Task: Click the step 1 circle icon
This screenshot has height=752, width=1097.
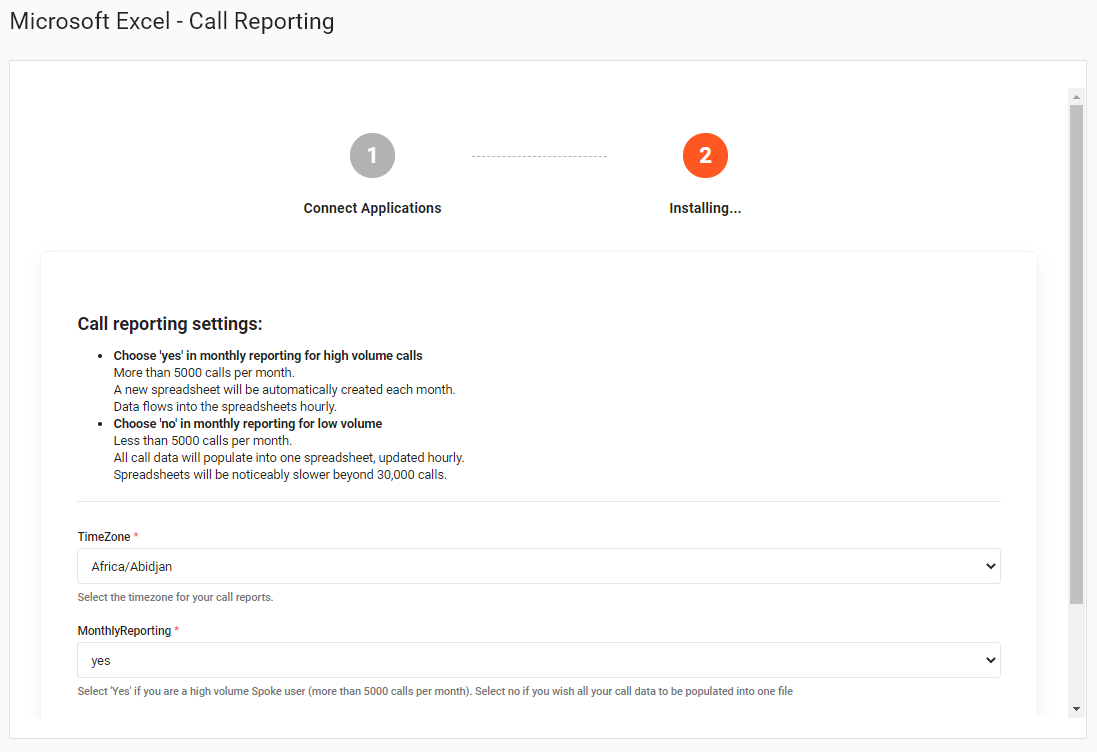Action: pyautogui.click(x=372, y=155)
